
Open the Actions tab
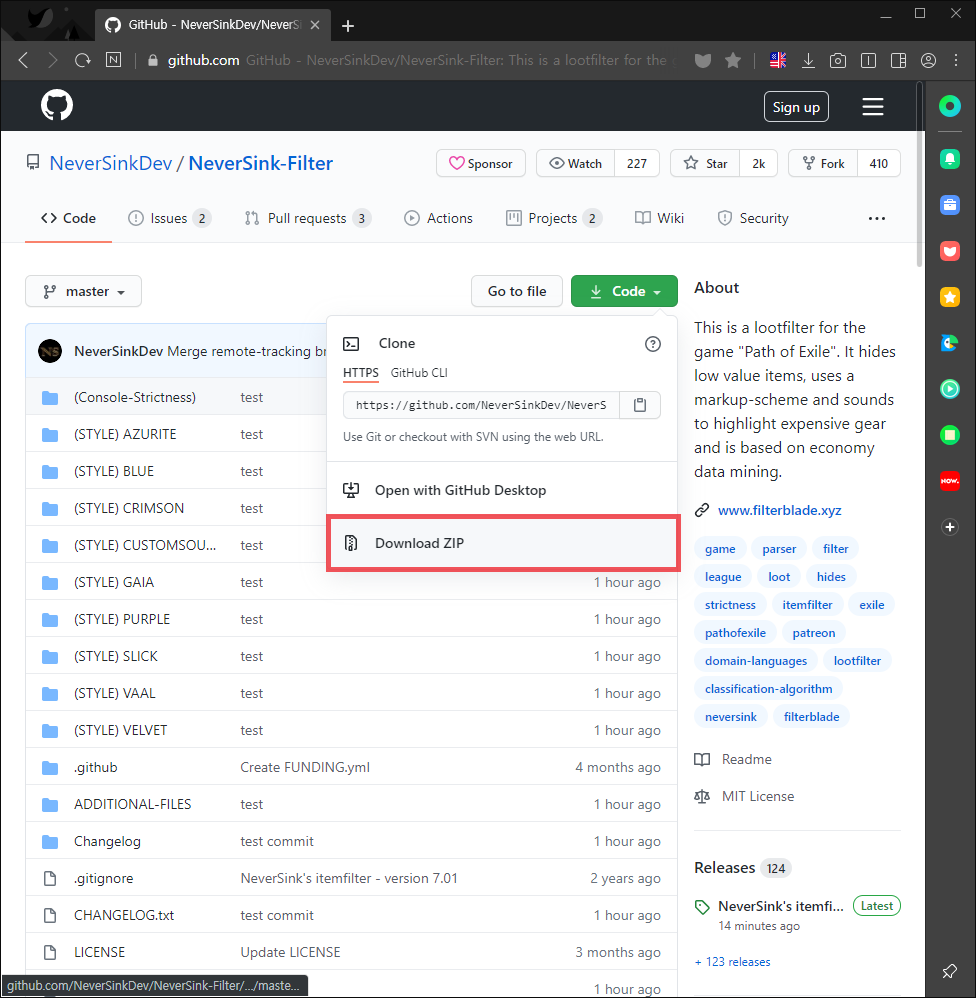point(439,218)
